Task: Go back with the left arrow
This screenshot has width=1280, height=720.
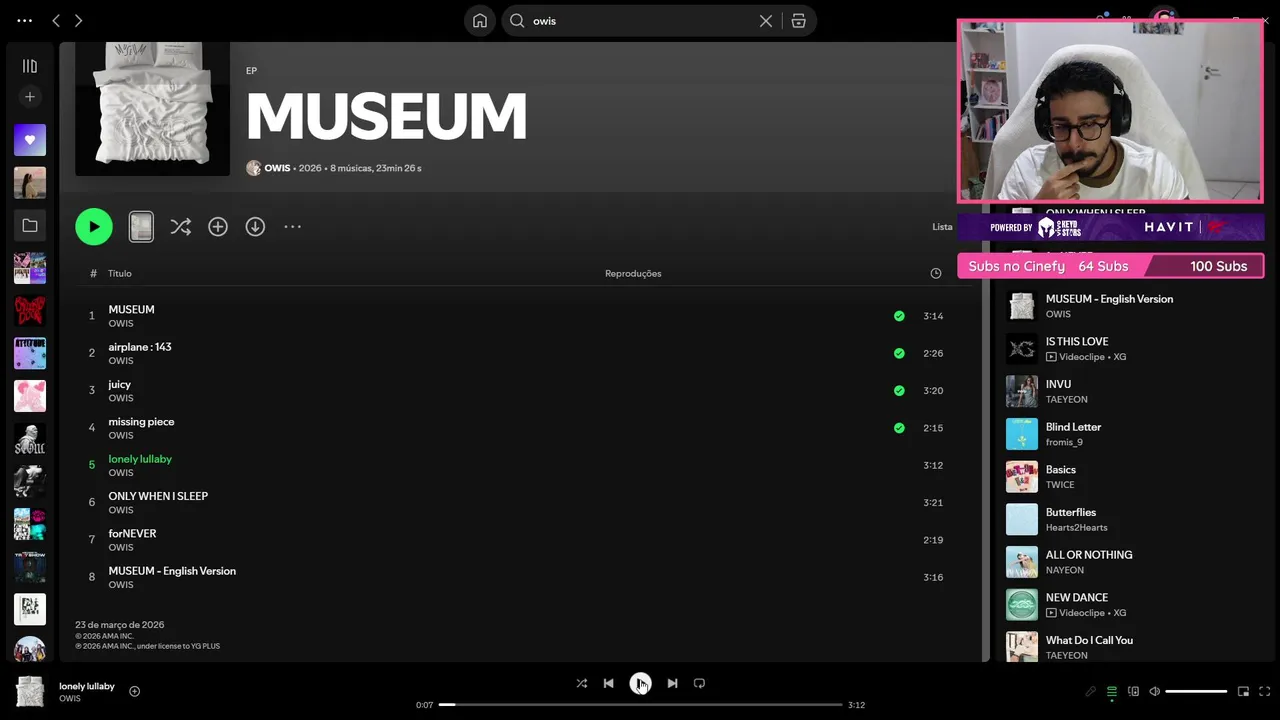Action: click(x=56, y=20)
